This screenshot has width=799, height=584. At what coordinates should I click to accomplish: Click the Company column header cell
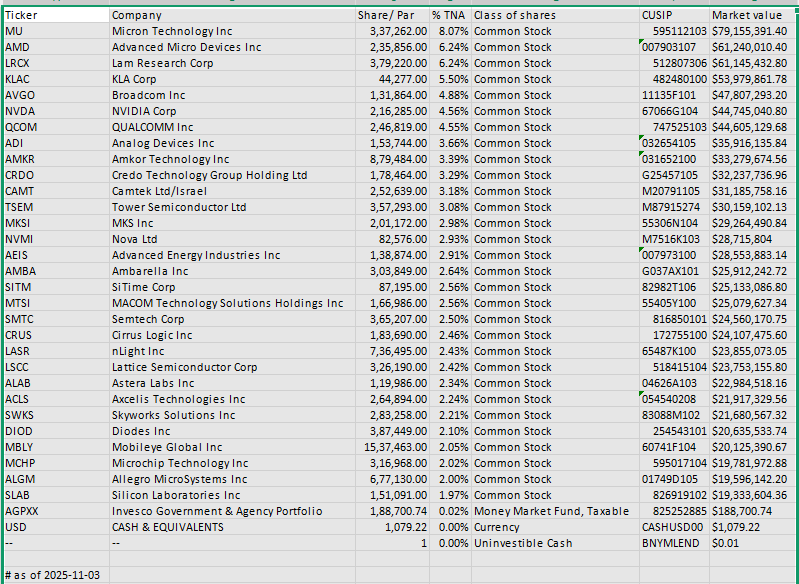pos(230,15)
